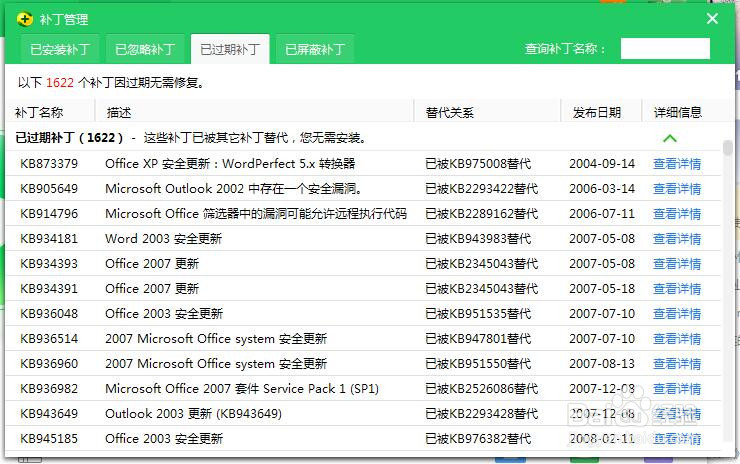Click the 已被KB951535替代 cell

click(x=478, y=314)
